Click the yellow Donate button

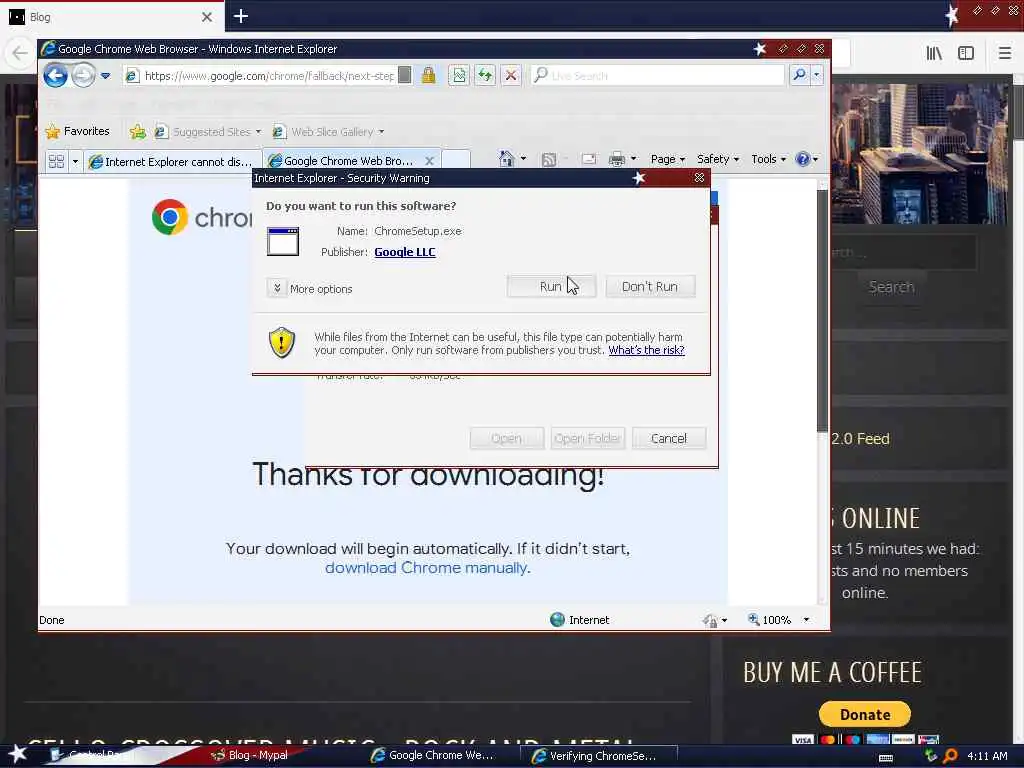(x=865, y=714)
